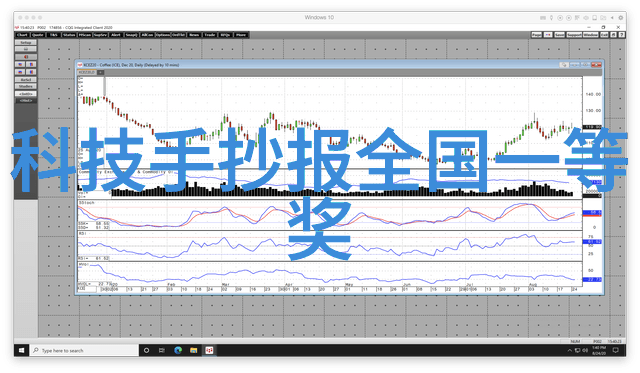
Task: Expand hidden system tray icons chevron
Action: point(570,350)
